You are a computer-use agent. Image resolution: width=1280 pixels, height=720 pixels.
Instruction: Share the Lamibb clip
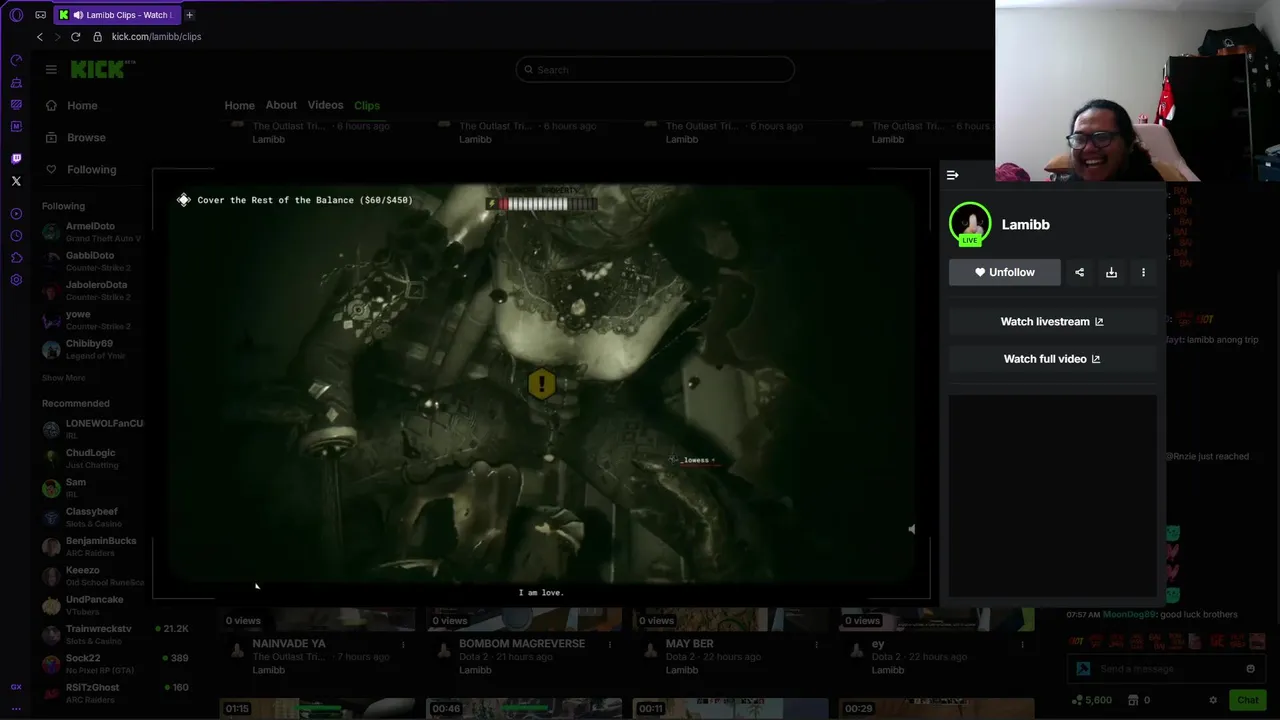[x=1079, y=272]
